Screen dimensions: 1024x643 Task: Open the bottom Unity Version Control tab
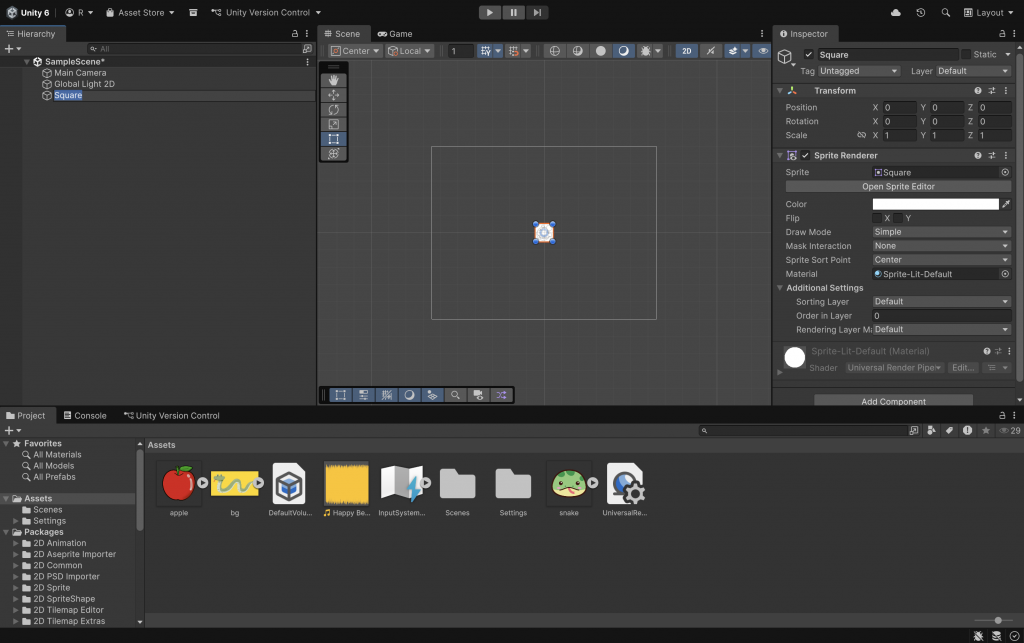tap(172, 416)
